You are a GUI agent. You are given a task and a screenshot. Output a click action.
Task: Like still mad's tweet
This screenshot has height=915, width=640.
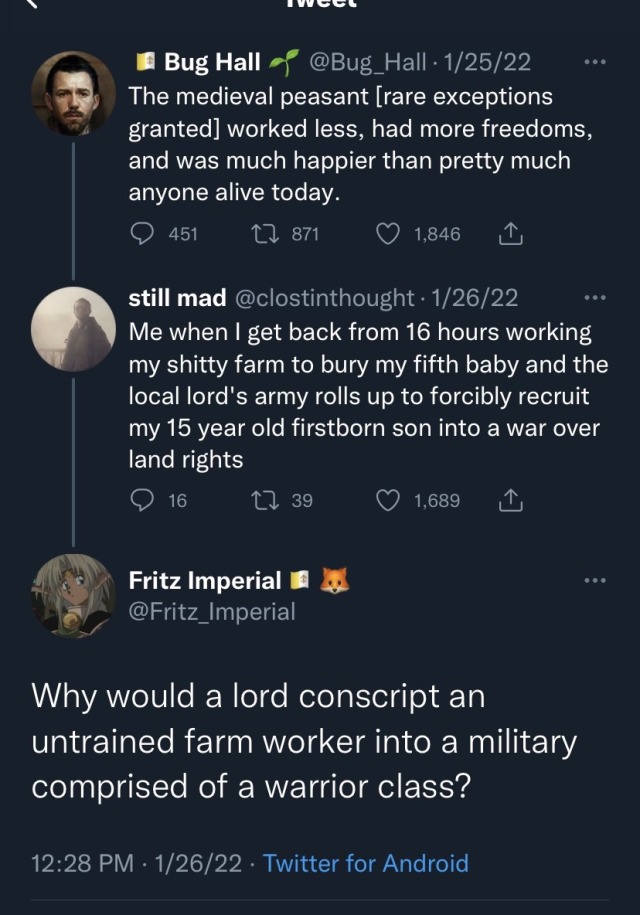388,500
